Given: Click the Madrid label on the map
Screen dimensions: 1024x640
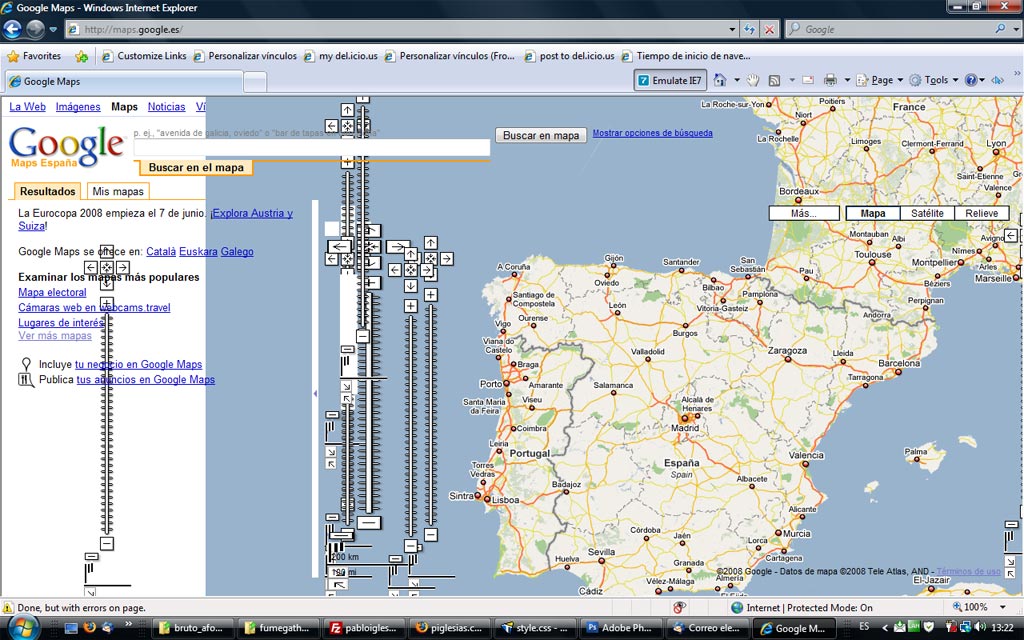Looking at the screenshot, I should (685, 428).
